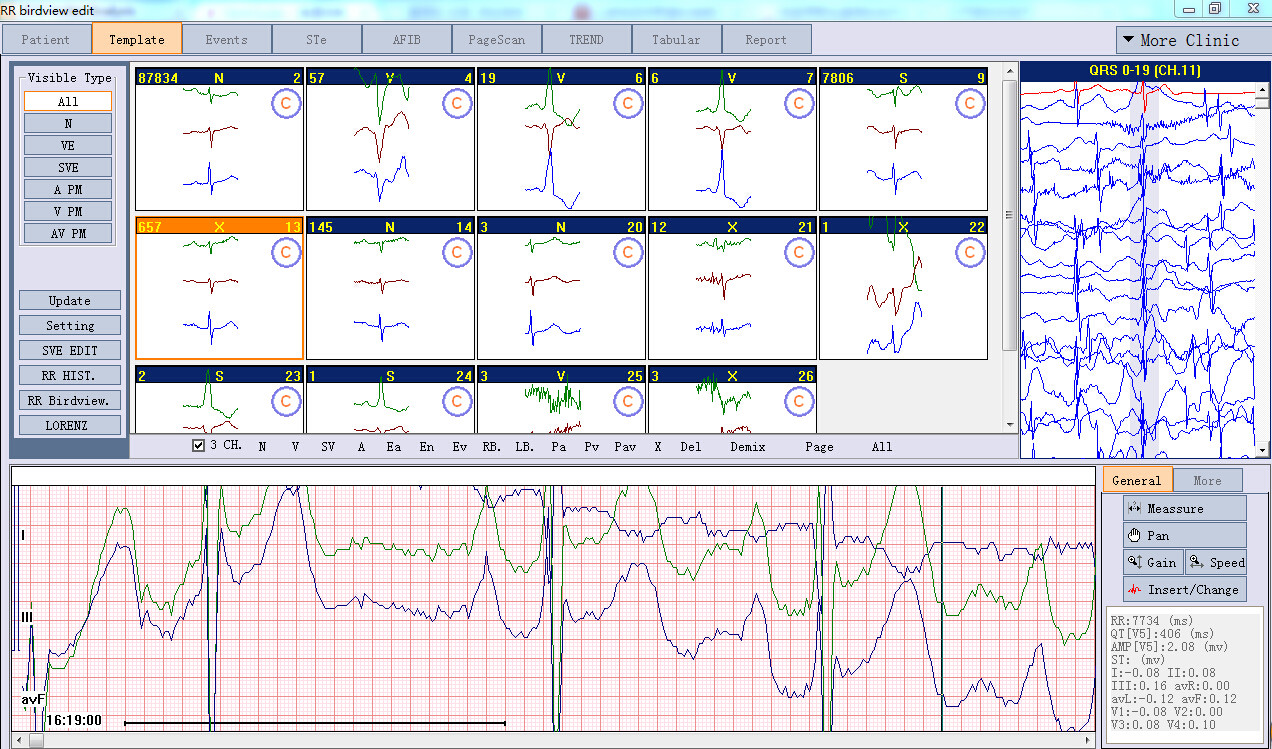Click the C icon on template 21 (12 X)
Viewport: 1272px width, 749px height.
799,253
